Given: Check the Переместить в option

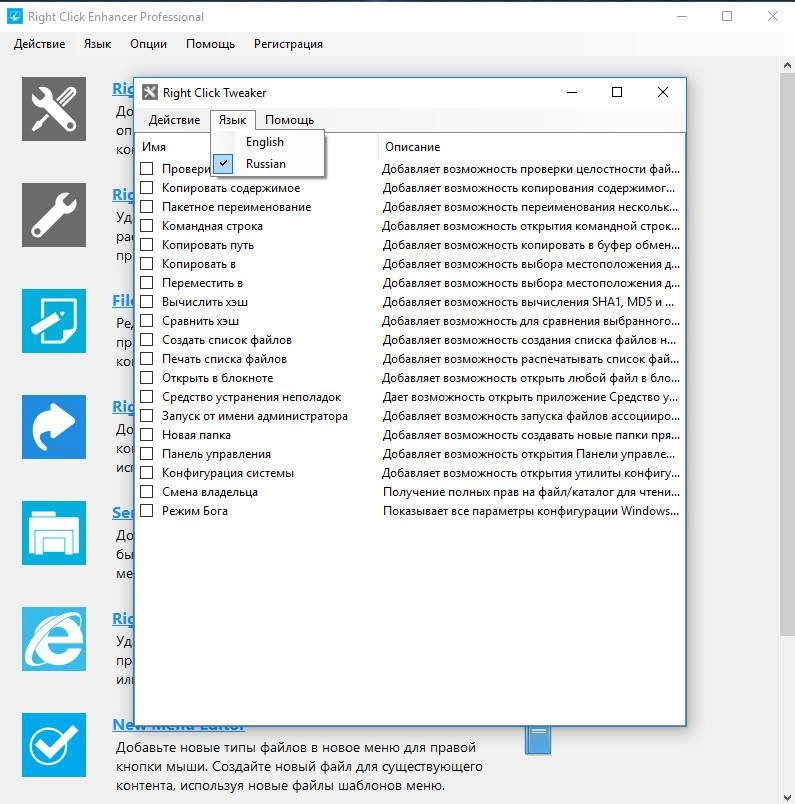Looking at the screenshot, I should [x=147, y=283].
